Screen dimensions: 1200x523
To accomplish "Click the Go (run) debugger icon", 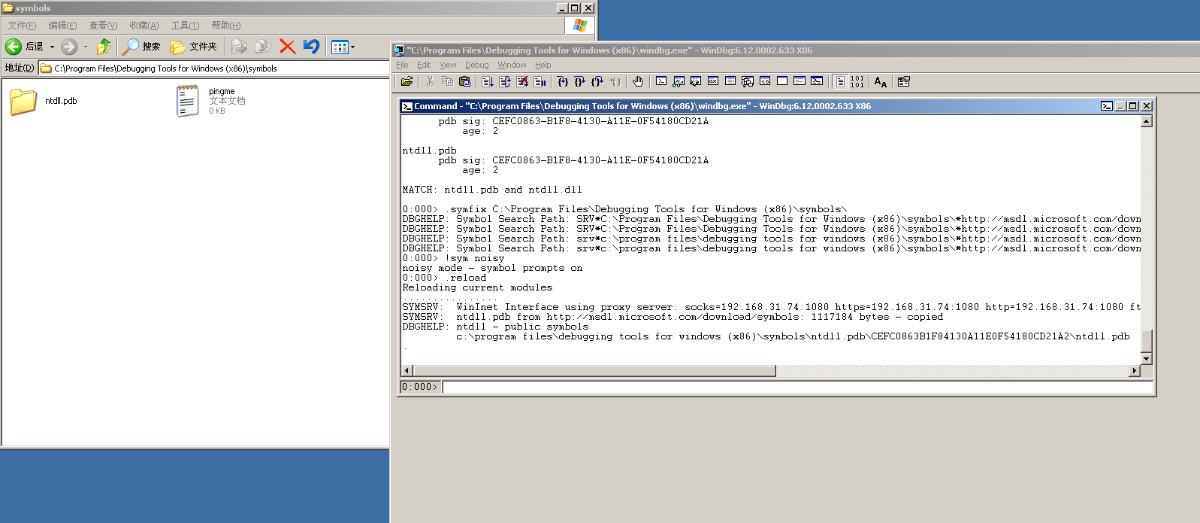I will [x=486, y=81].
